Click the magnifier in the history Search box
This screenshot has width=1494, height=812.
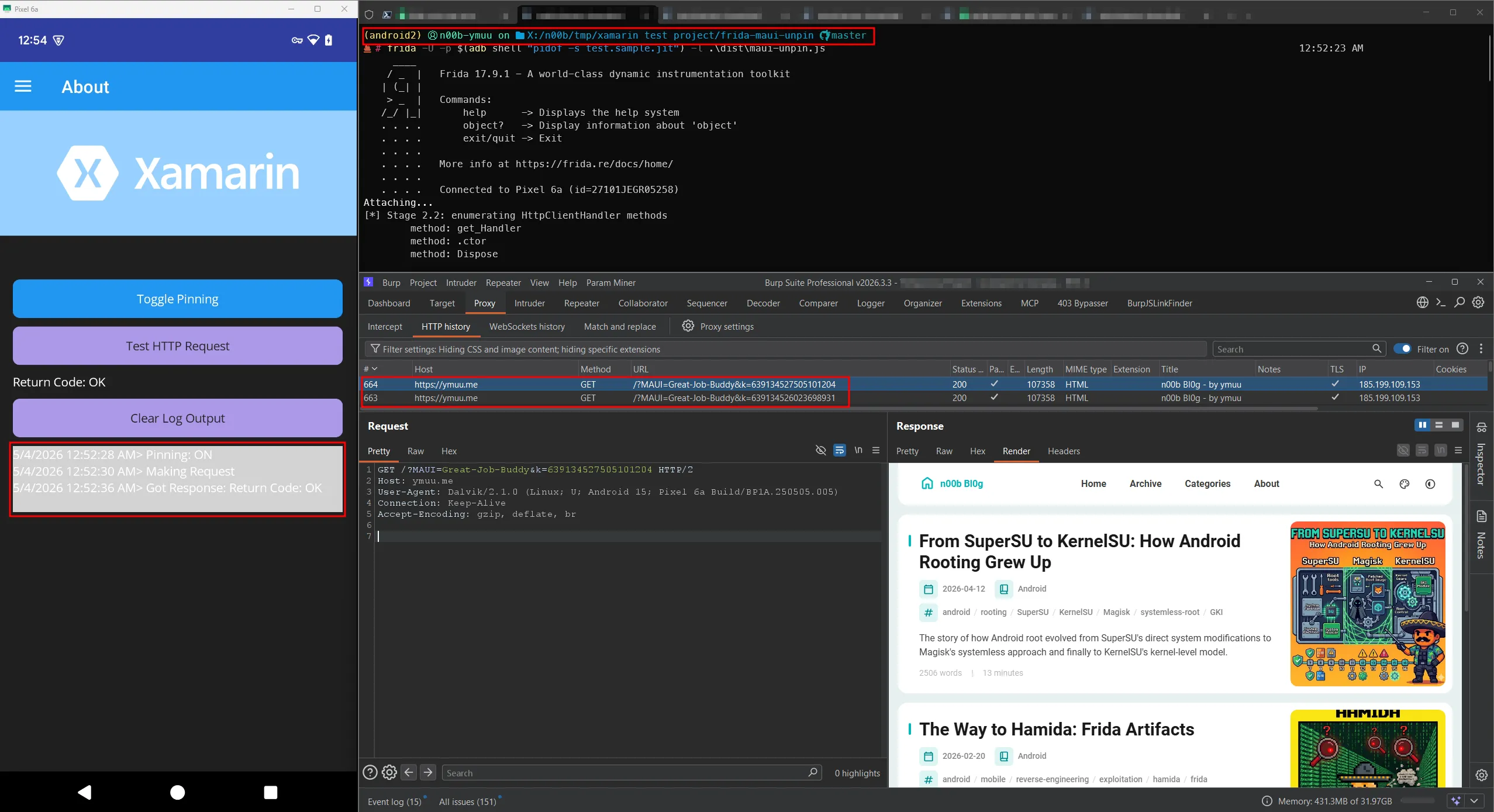tap(1377, 349)
